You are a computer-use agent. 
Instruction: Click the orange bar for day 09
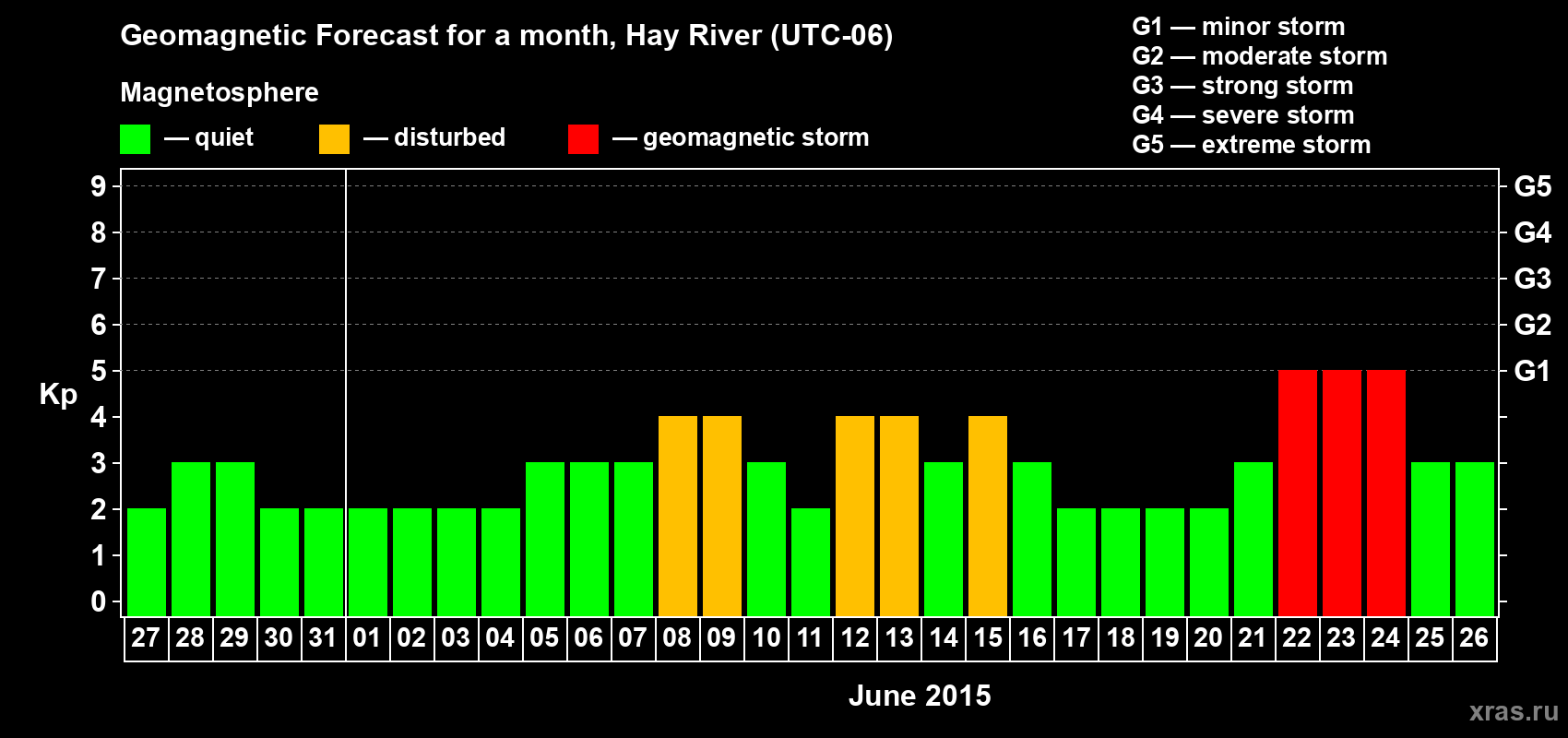coord(722,516)
